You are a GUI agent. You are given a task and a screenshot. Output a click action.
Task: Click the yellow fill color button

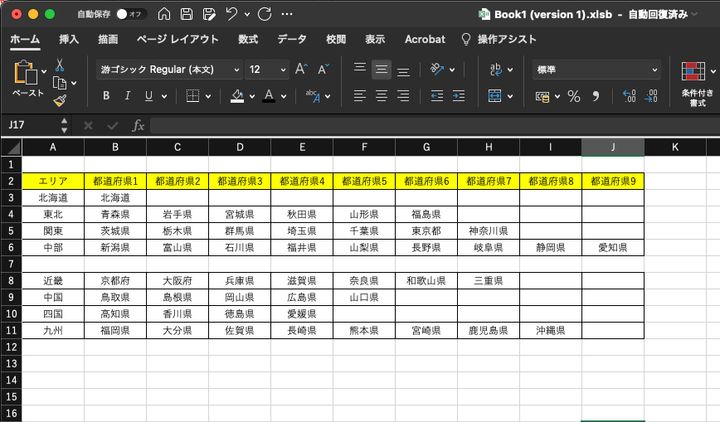tap(237, 96)
